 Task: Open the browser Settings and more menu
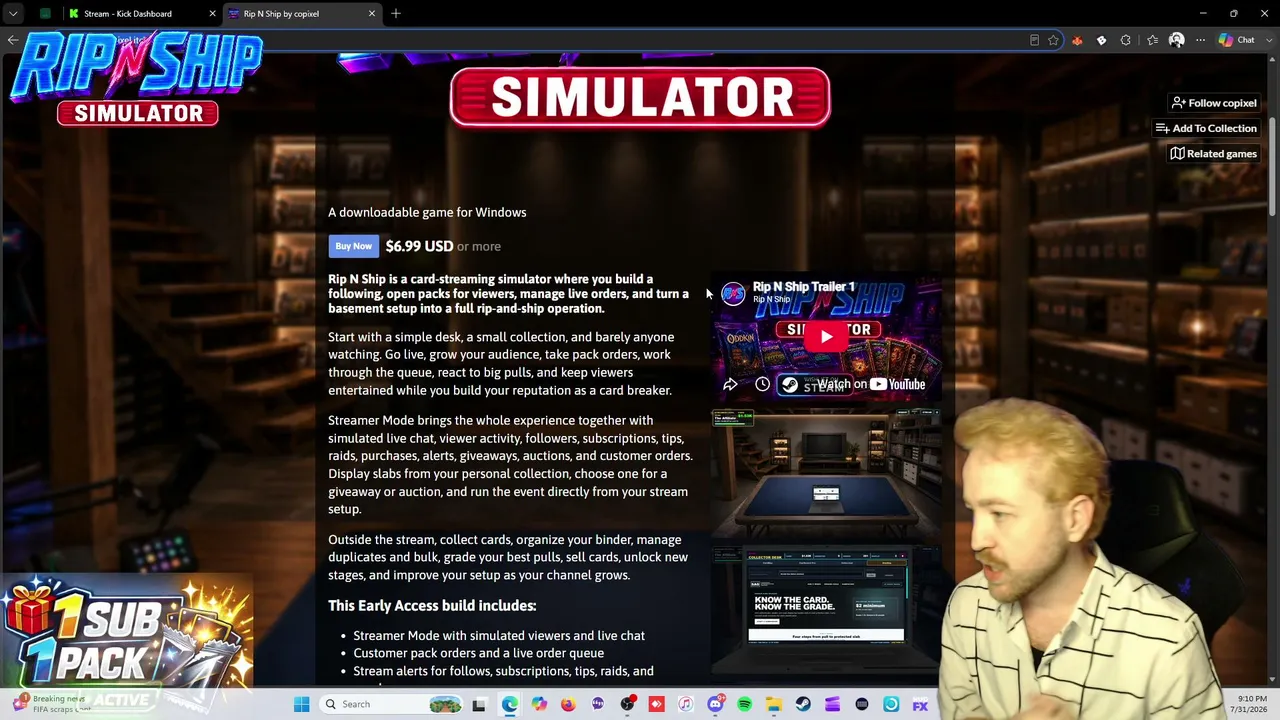point(1200,40)
